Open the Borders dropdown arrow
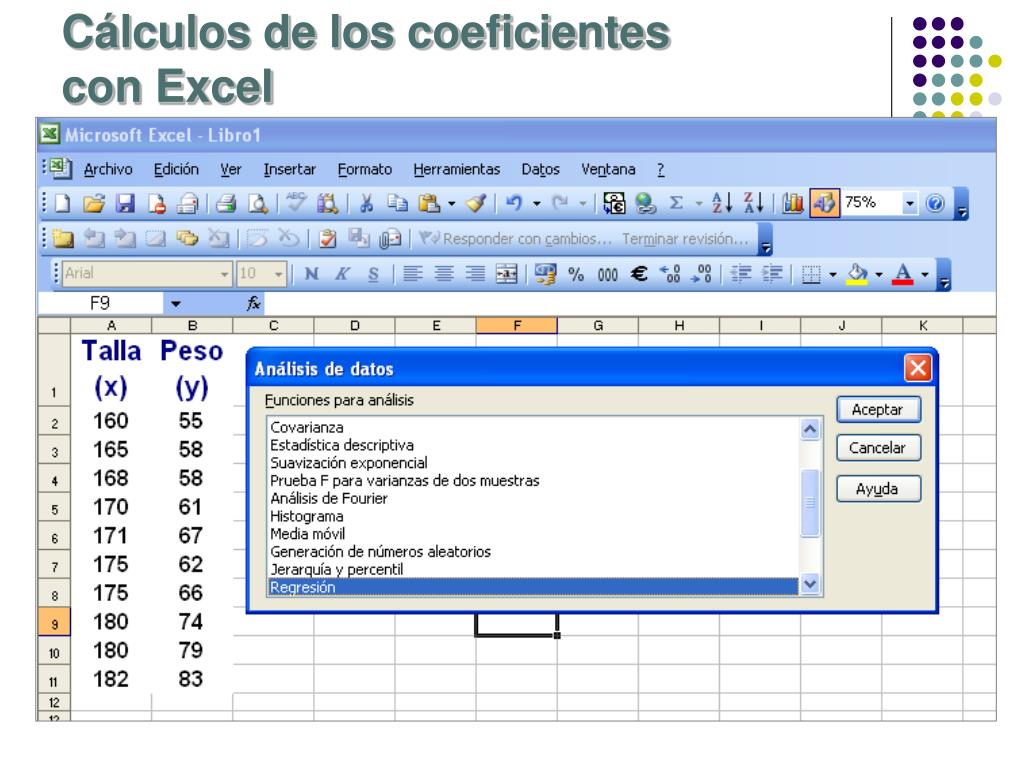 (x=833, y=274)
